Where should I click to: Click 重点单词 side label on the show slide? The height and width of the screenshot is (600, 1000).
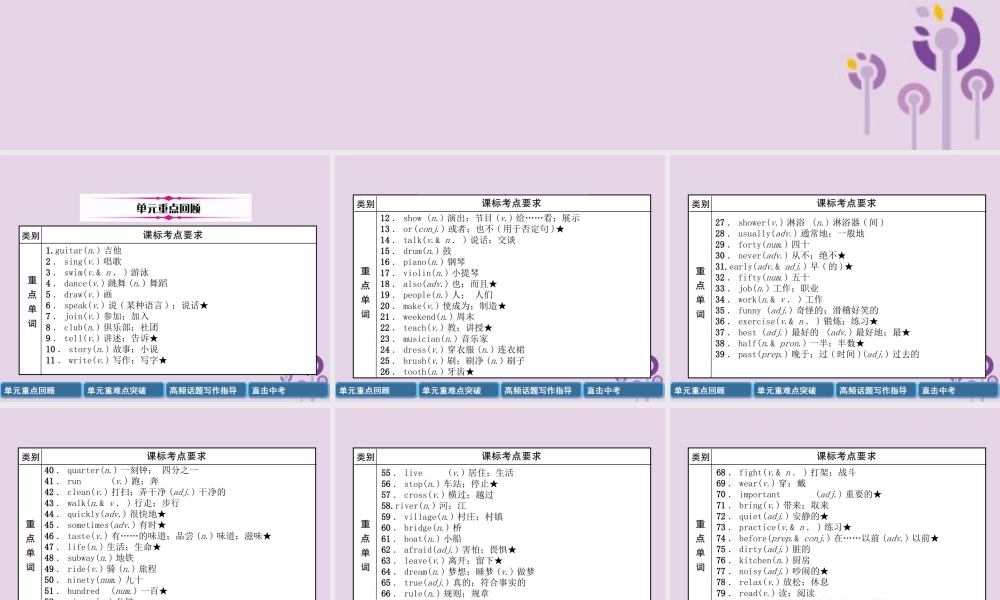(365, 293)
